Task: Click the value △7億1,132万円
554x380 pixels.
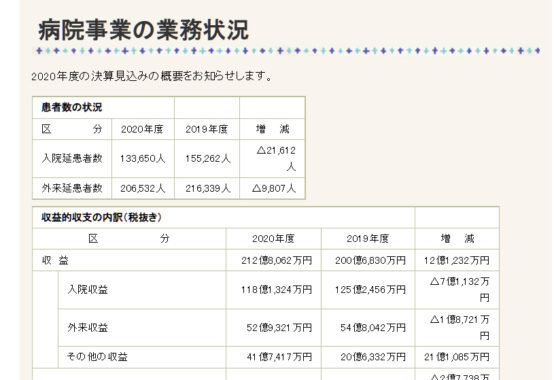Action: click(x=460, y=290)
